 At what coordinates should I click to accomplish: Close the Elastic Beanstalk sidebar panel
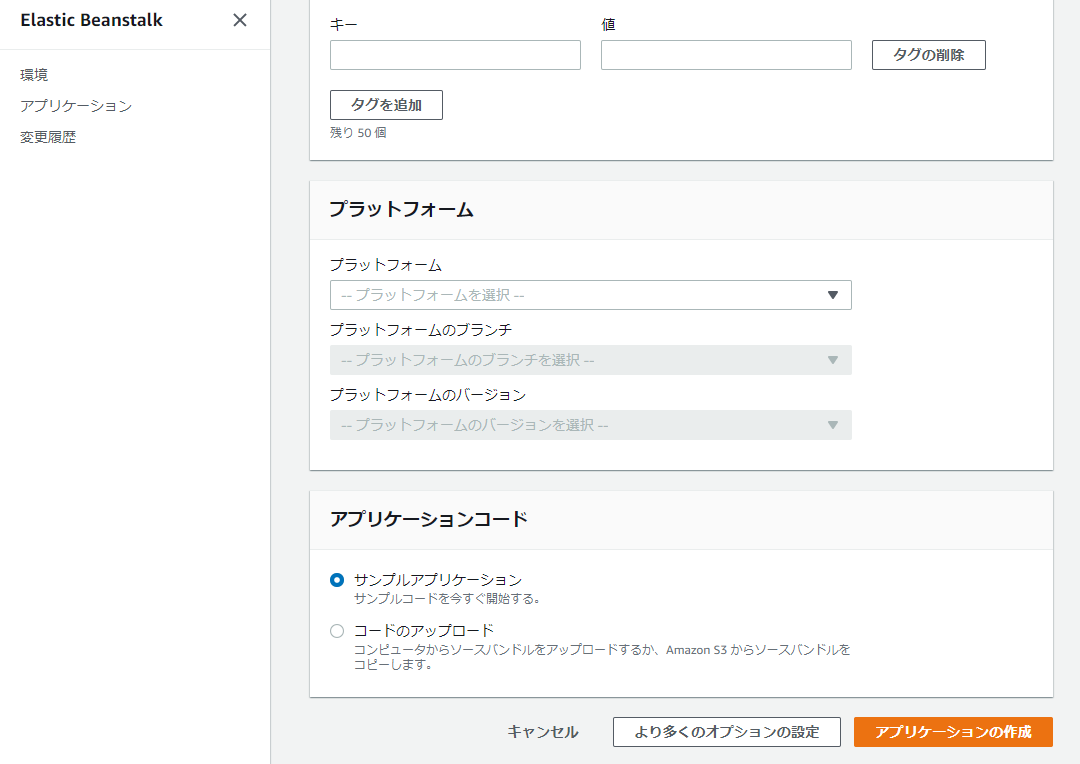pos(240,20)
